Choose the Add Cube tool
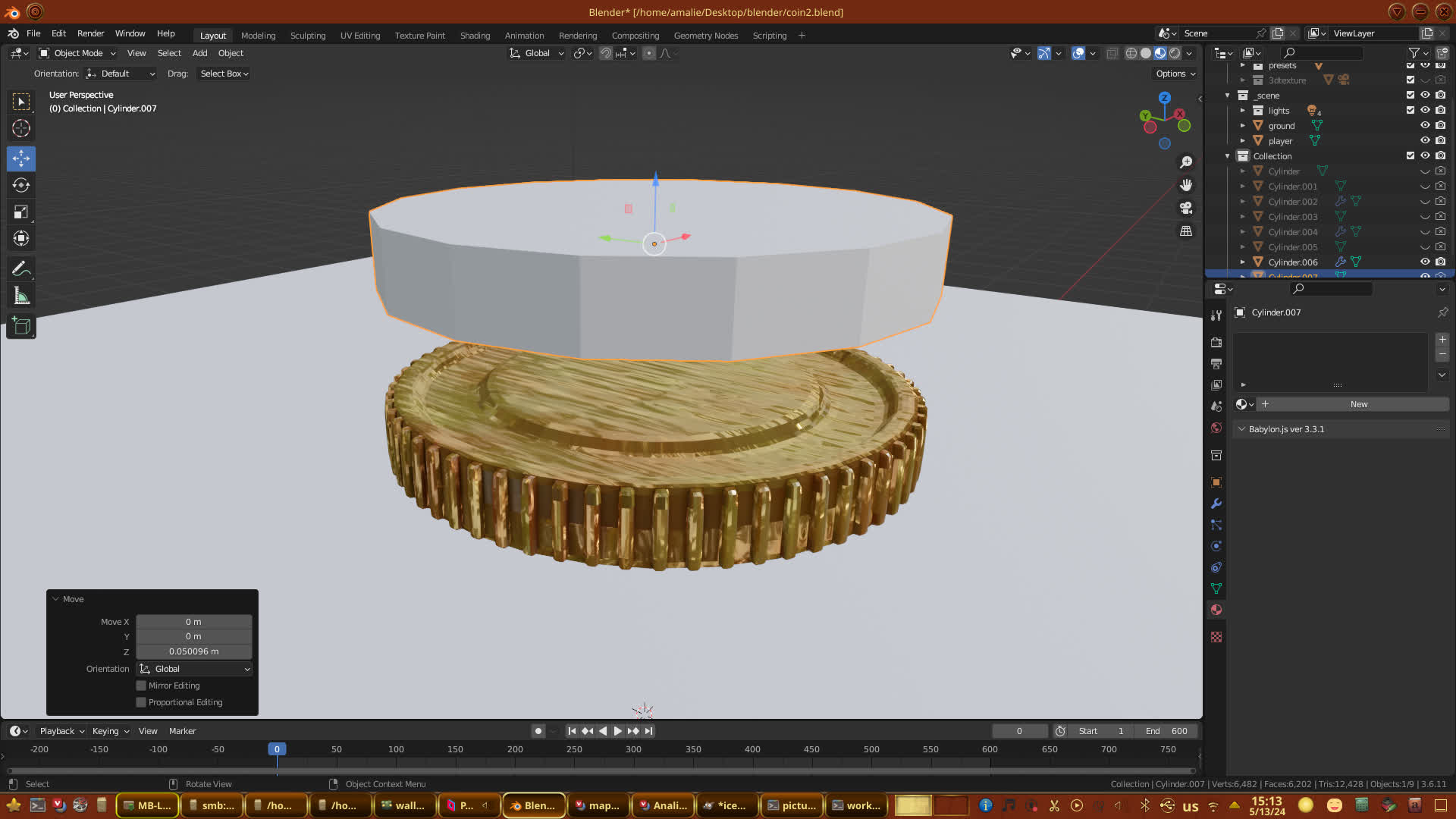 click(21, 327)
